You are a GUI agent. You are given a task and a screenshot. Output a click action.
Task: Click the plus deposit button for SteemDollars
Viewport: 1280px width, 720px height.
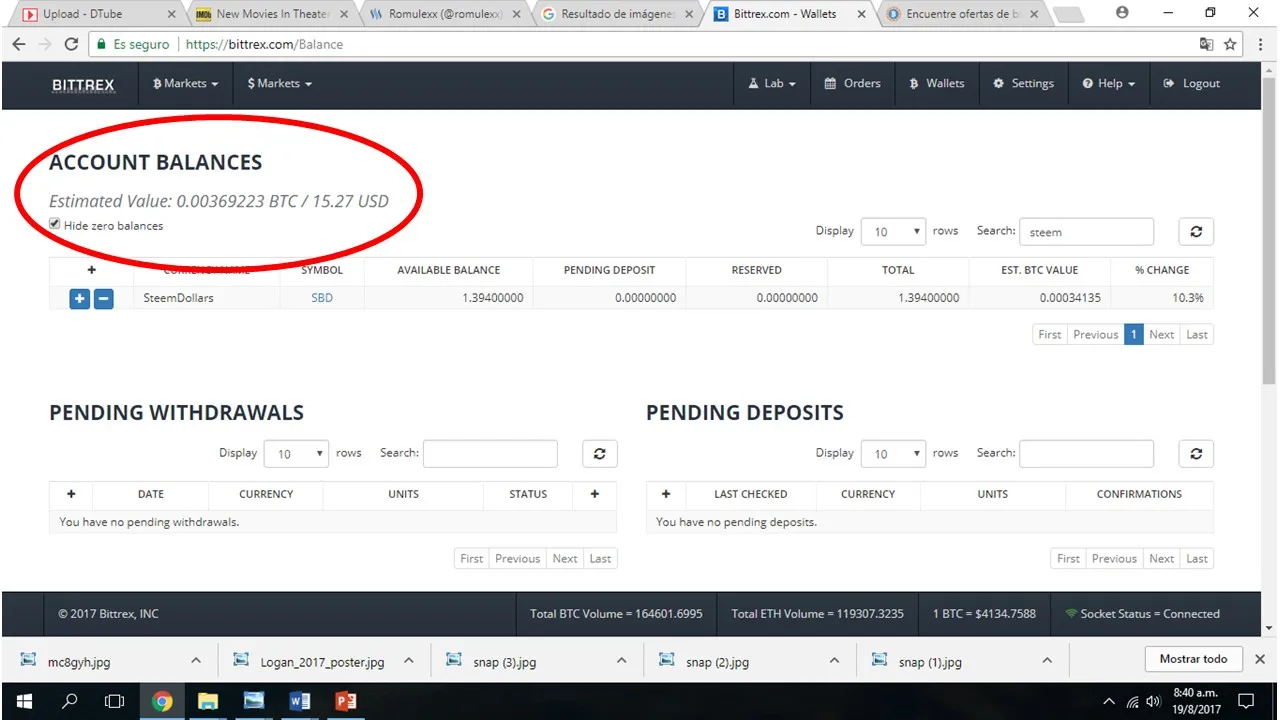pyautogui.click(x=80, y=298)
